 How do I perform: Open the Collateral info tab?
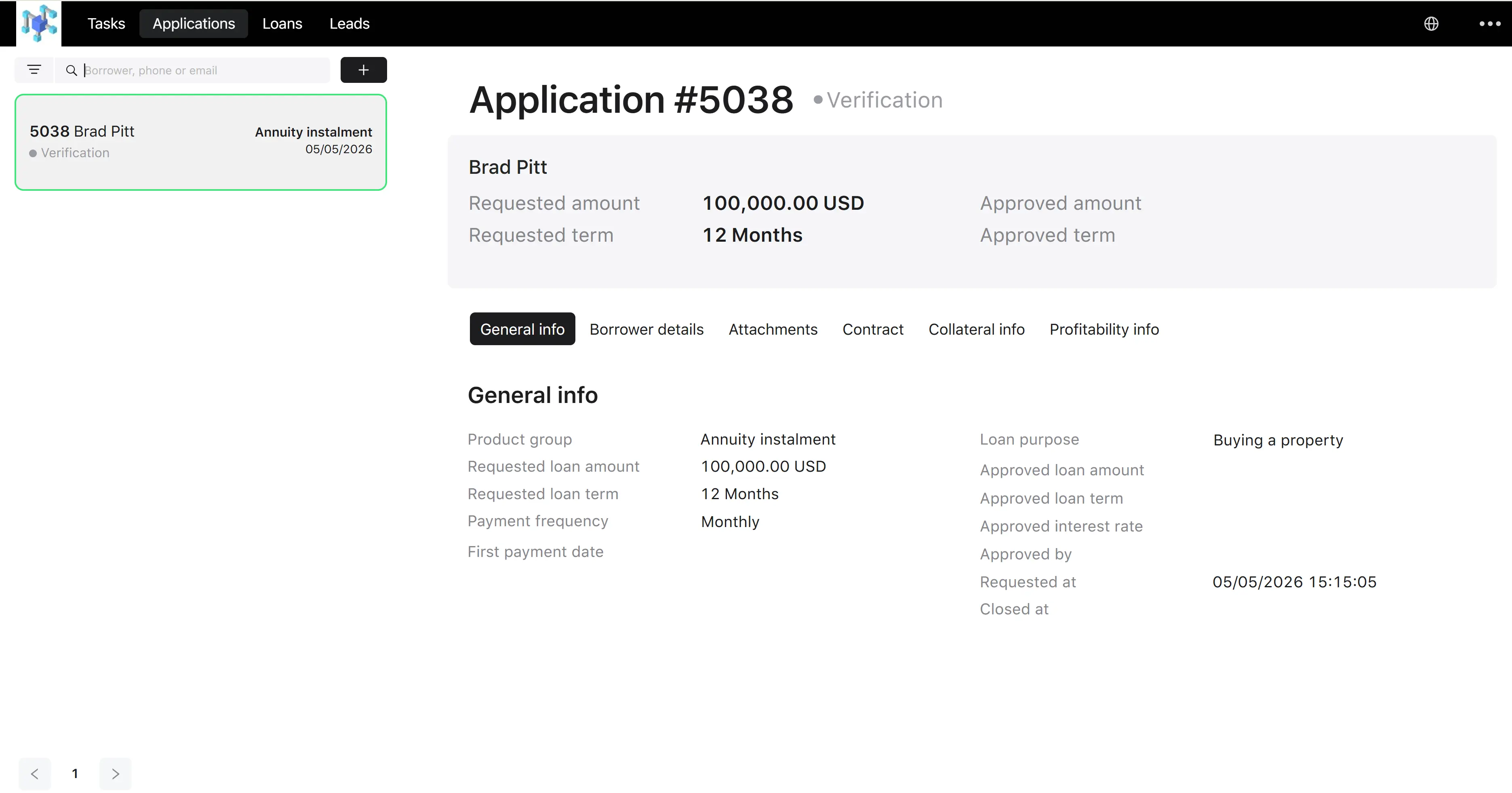[976, 329]
